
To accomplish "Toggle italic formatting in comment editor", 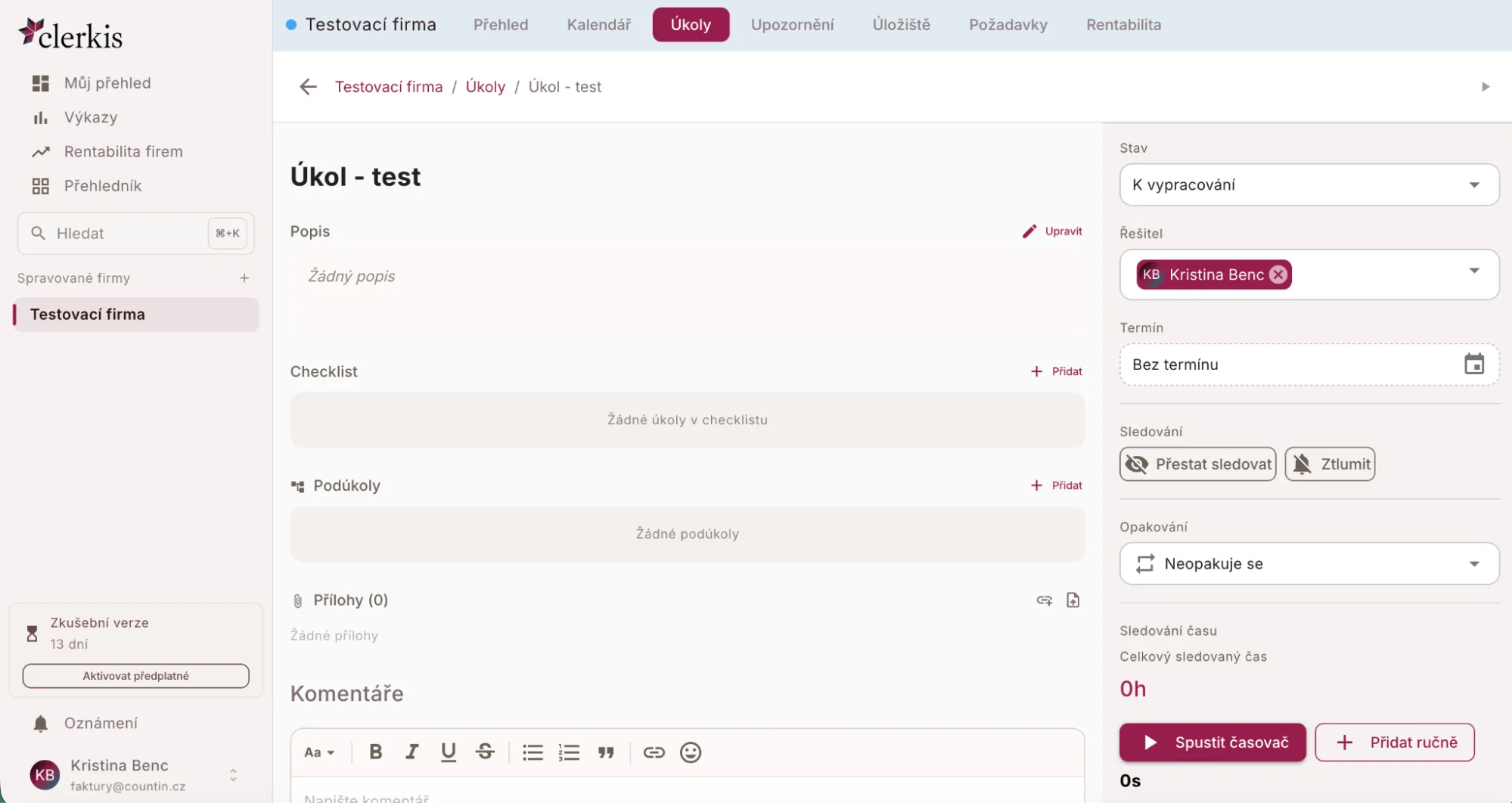I will pyautogui.click(x=411, y=752).
